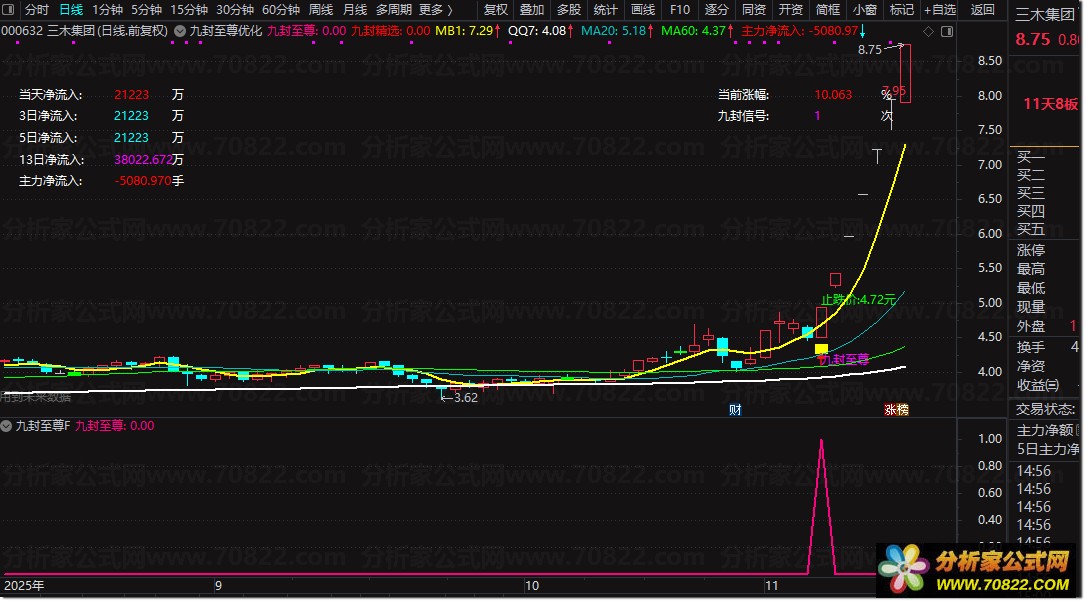
Task: Click the 换手 turnover row
Action: pos(1046,347)
